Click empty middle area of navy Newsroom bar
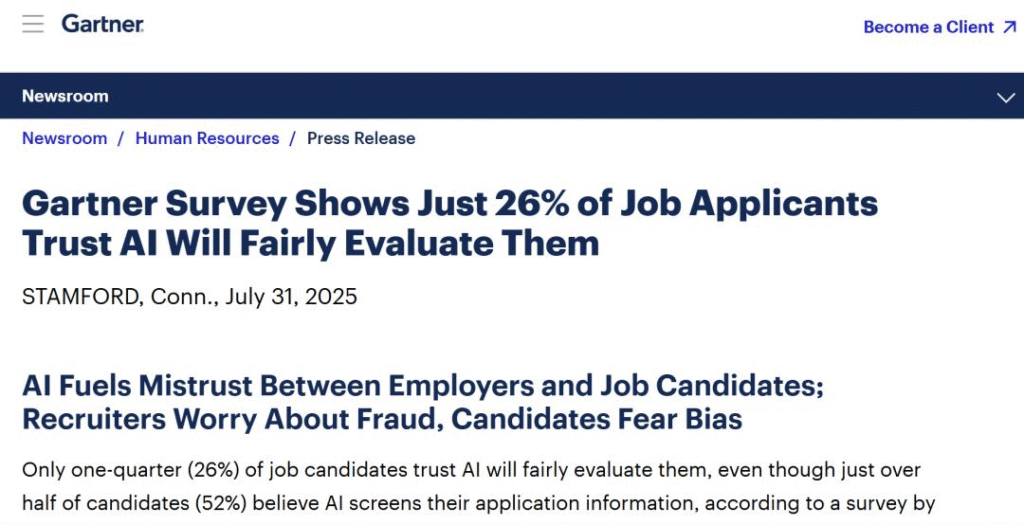This screenshot has height=525, width=1024. pyautogui.click(x=550, y=97)
